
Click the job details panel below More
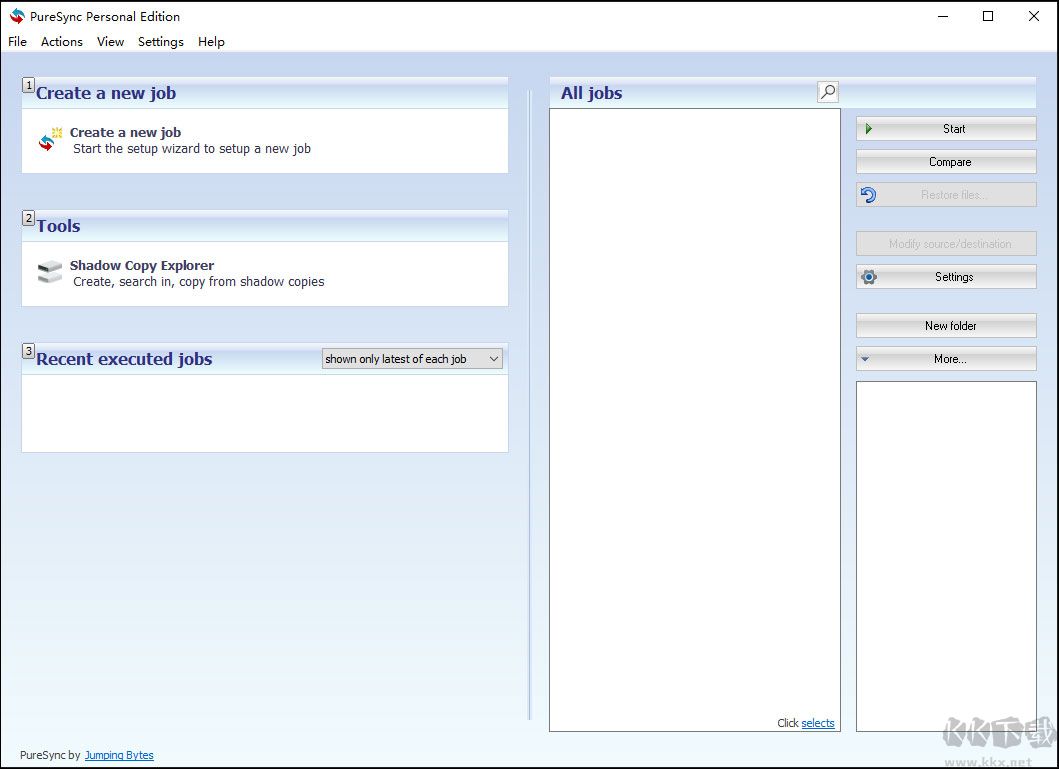946,556
